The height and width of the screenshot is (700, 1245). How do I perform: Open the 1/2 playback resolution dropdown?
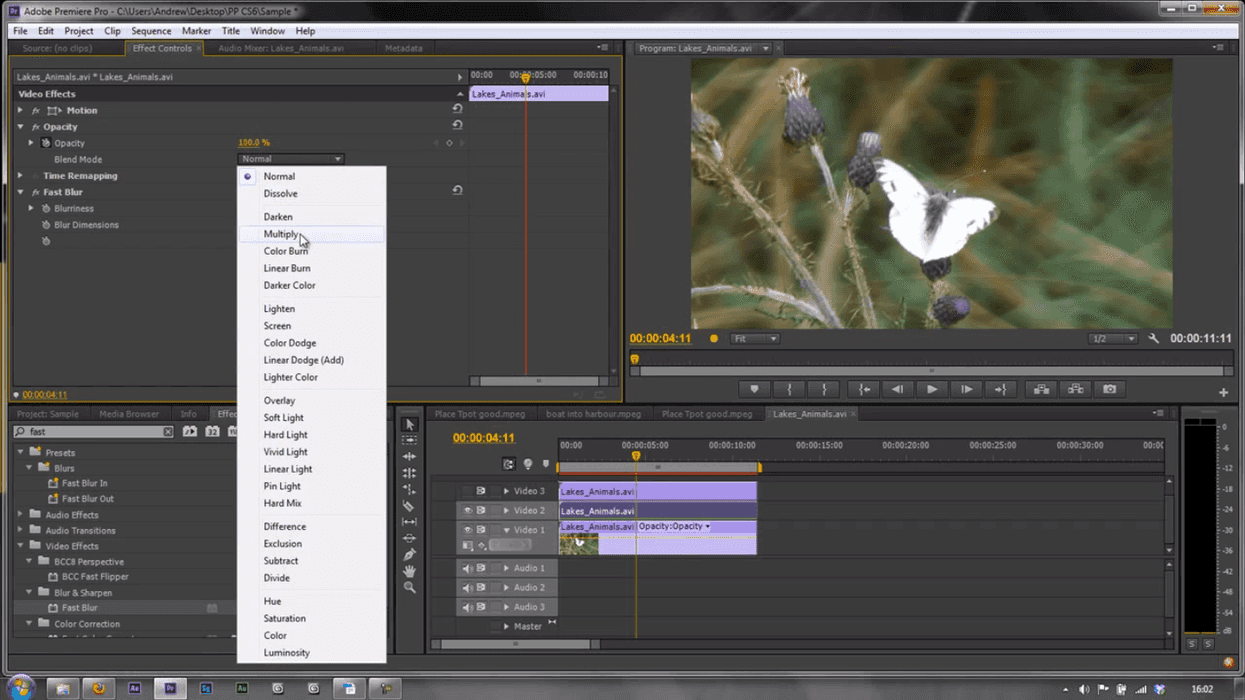pos(1112,339)
